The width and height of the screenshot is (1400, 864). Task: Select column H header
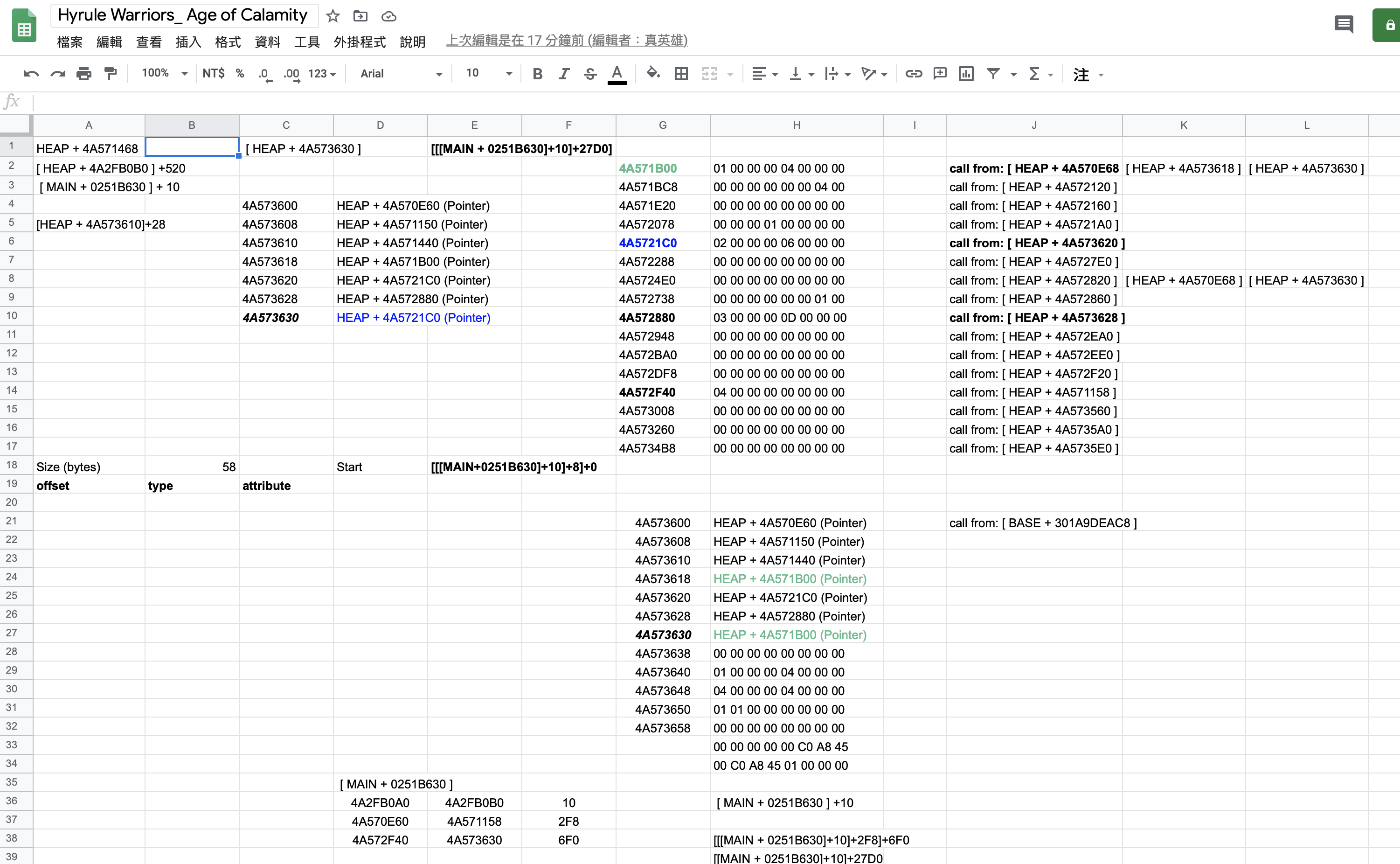(796, 125)
